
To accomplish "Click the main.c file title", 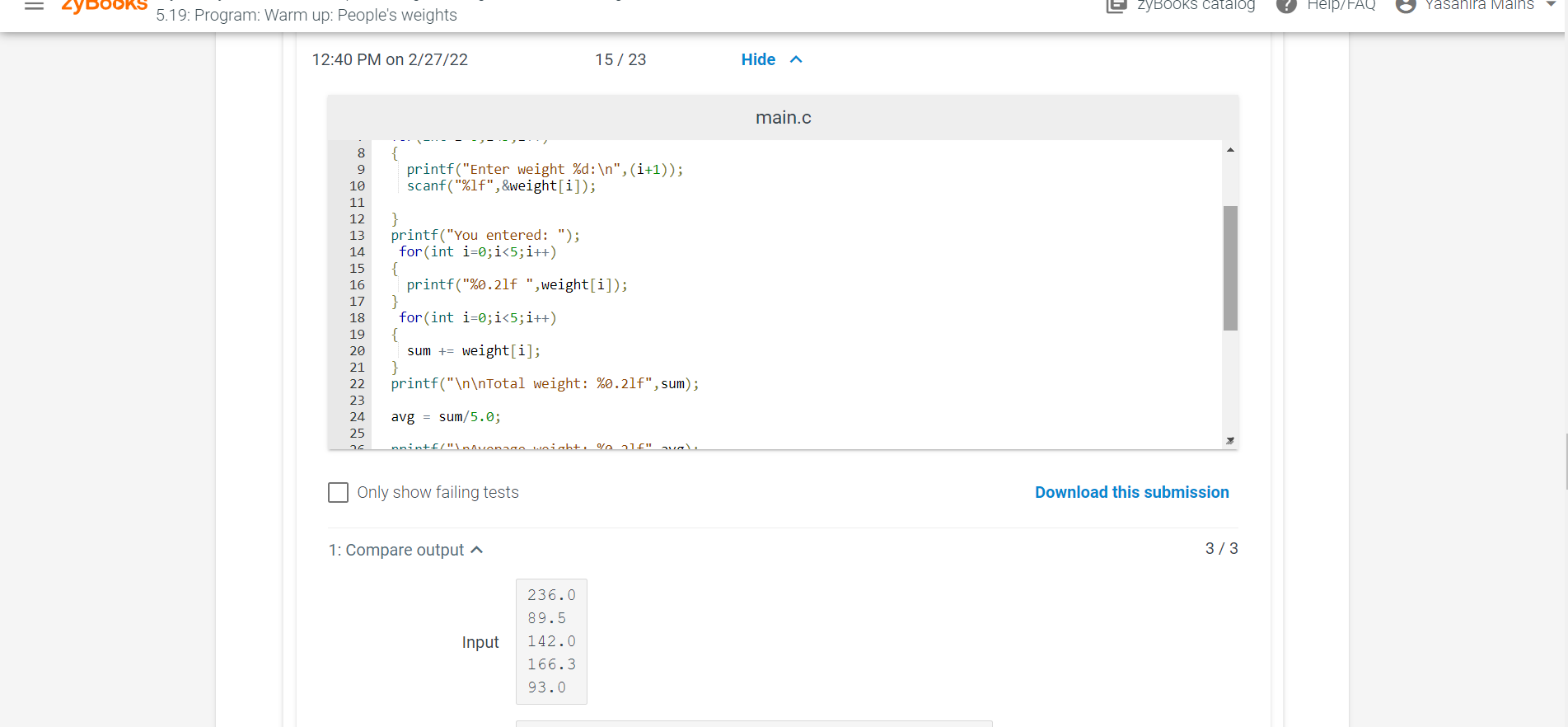I will coord(784,118).
